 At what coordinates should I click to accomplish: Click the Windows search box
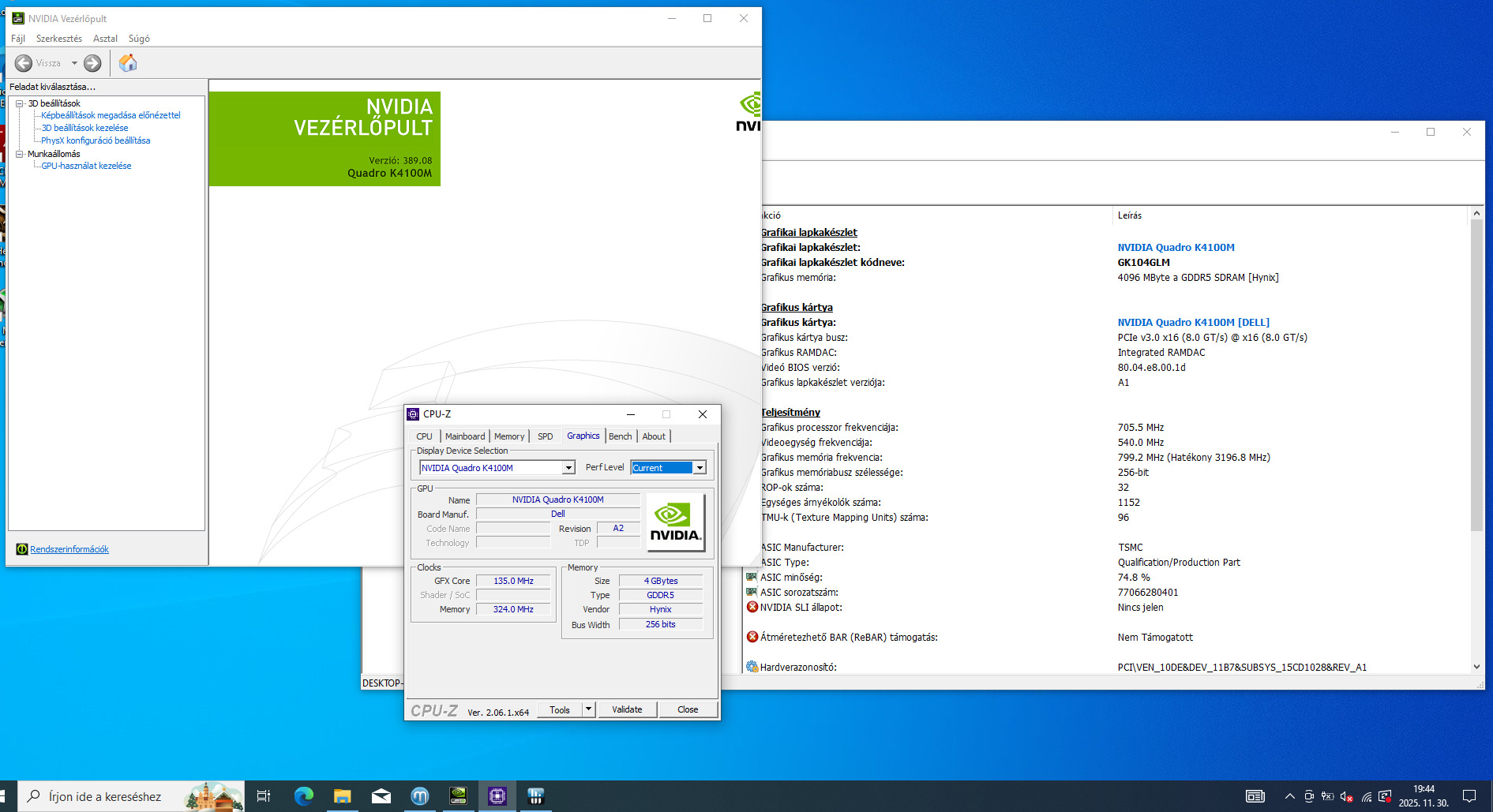pyautogui.click(x=131, y=796)
